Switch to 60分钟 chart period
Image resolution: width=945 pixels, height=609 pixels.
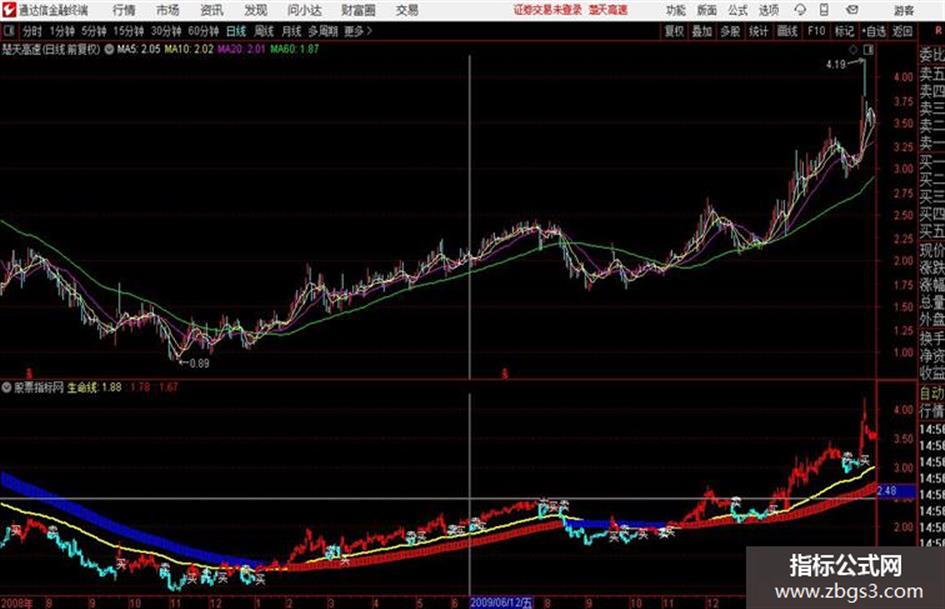(x=203, y=31)
